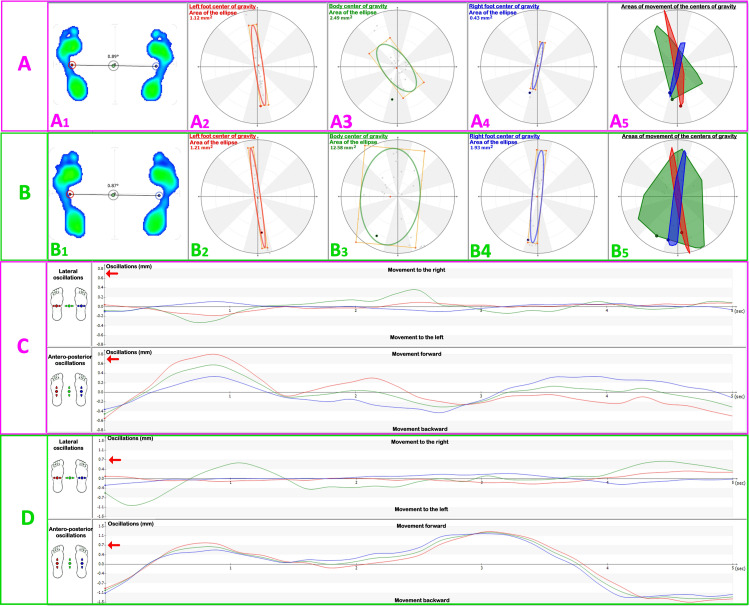The image size is (750, 606).
Task: Open 'Areas of movement of the centers of gravity' in row A
Action: pos(679,7)
